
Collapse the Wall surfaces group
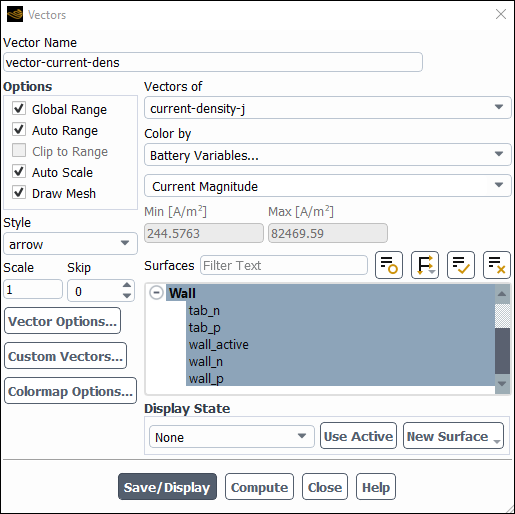click(156, 293)
